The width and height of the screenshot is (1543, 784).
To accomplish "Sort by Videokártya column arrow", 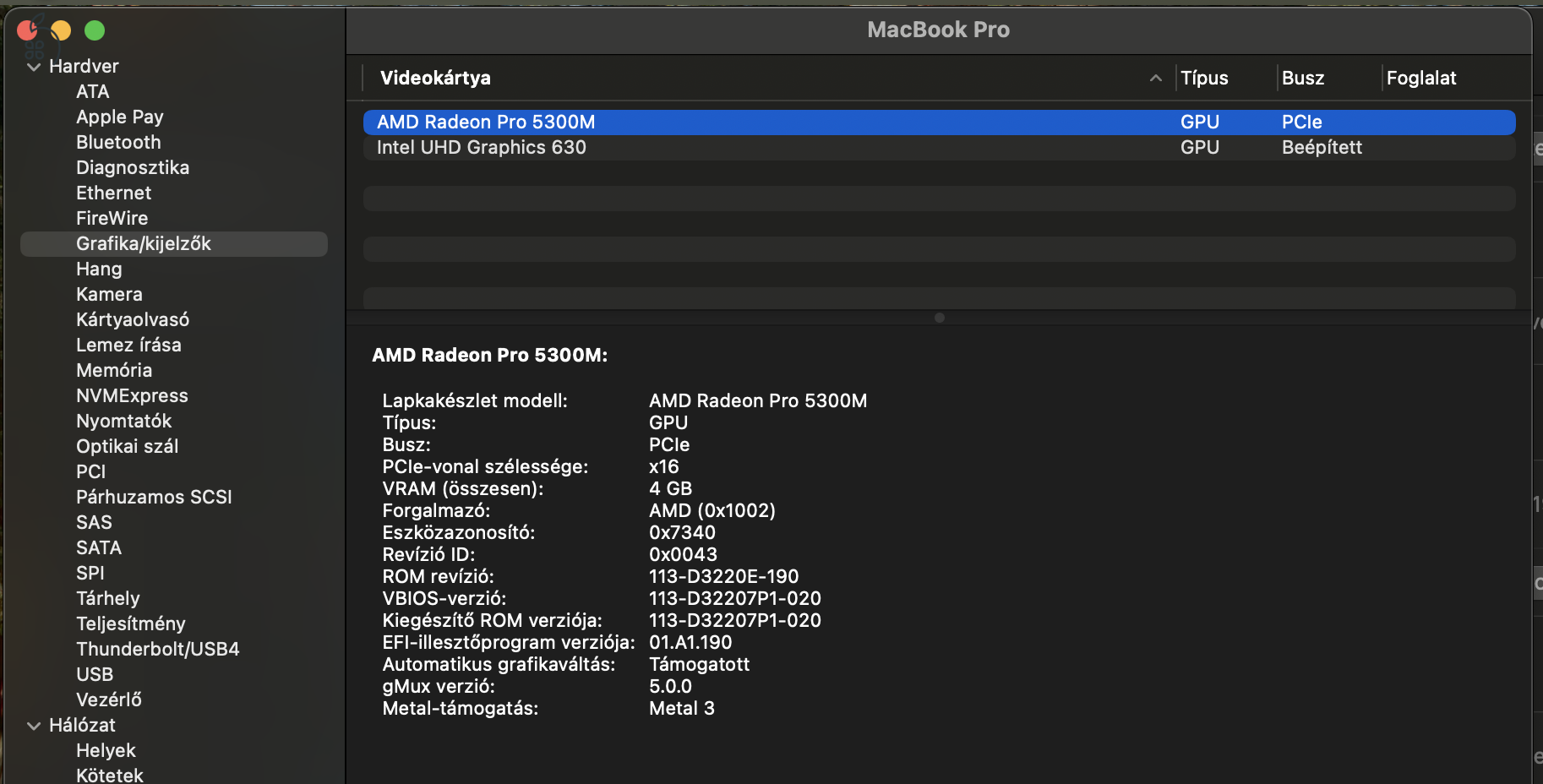I will [1155, 79].
